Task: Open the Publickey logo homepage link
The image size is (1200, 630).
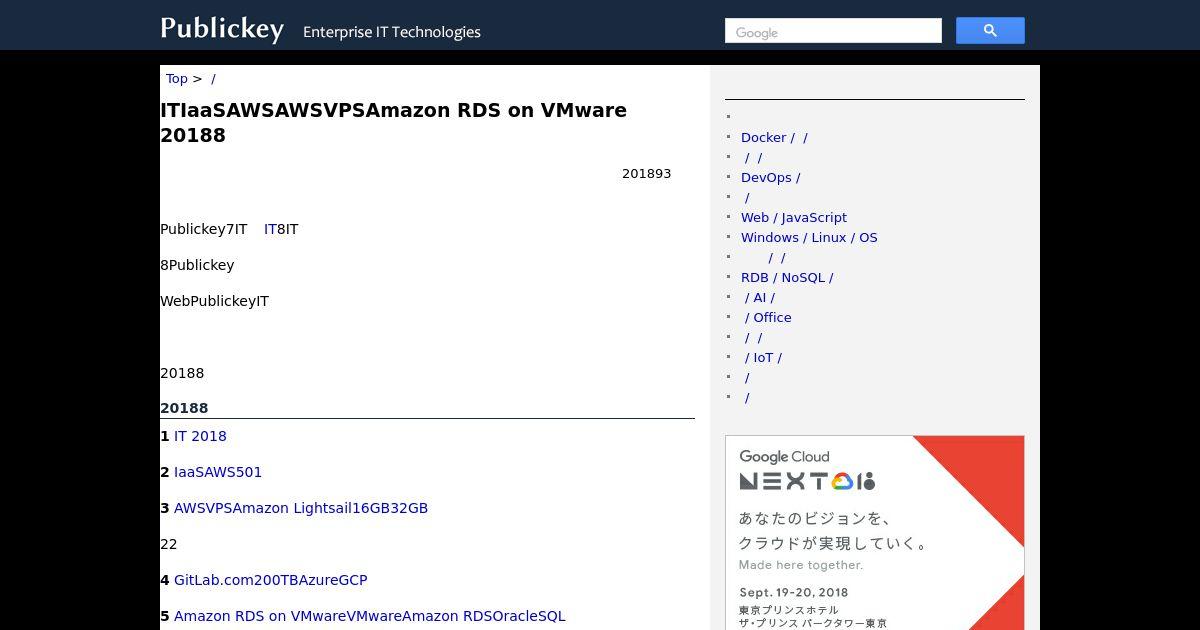Action: [222, 28]
